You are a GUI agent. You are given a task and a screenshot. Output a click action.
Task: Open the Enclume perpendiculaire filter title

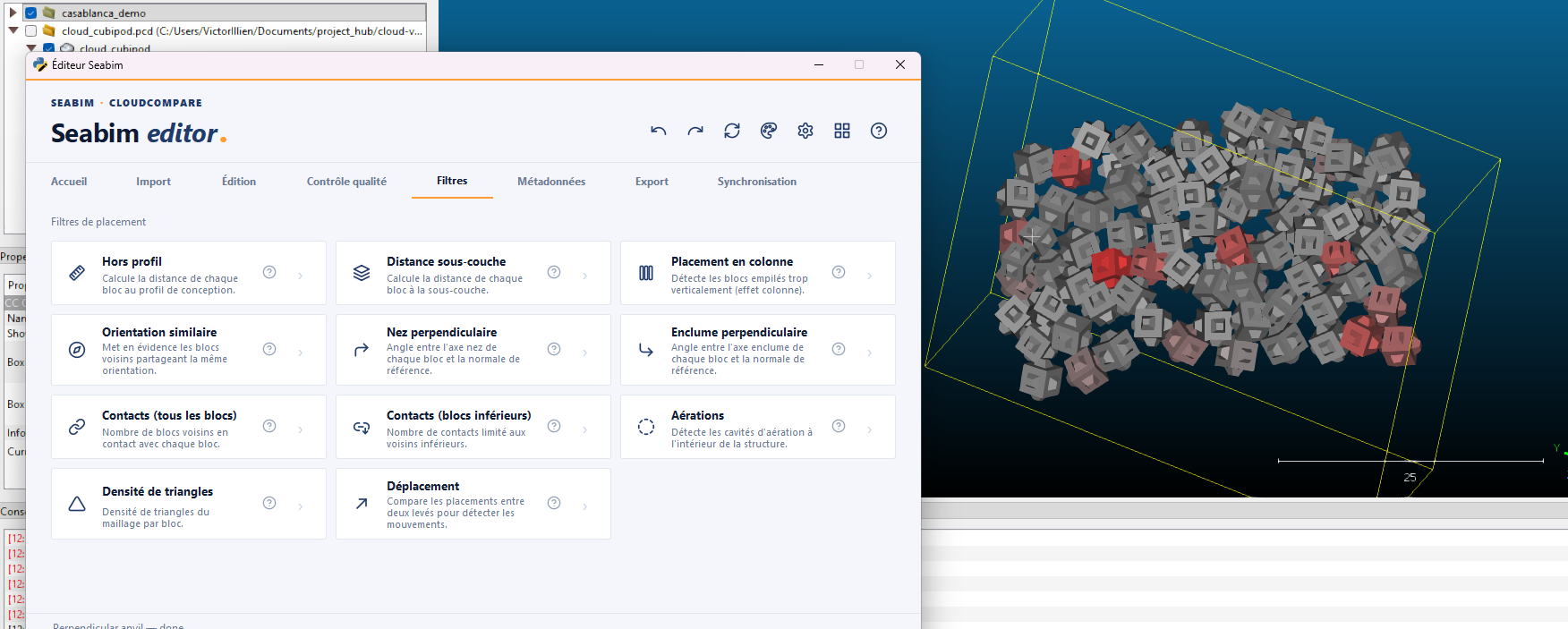tap(739, 332)
